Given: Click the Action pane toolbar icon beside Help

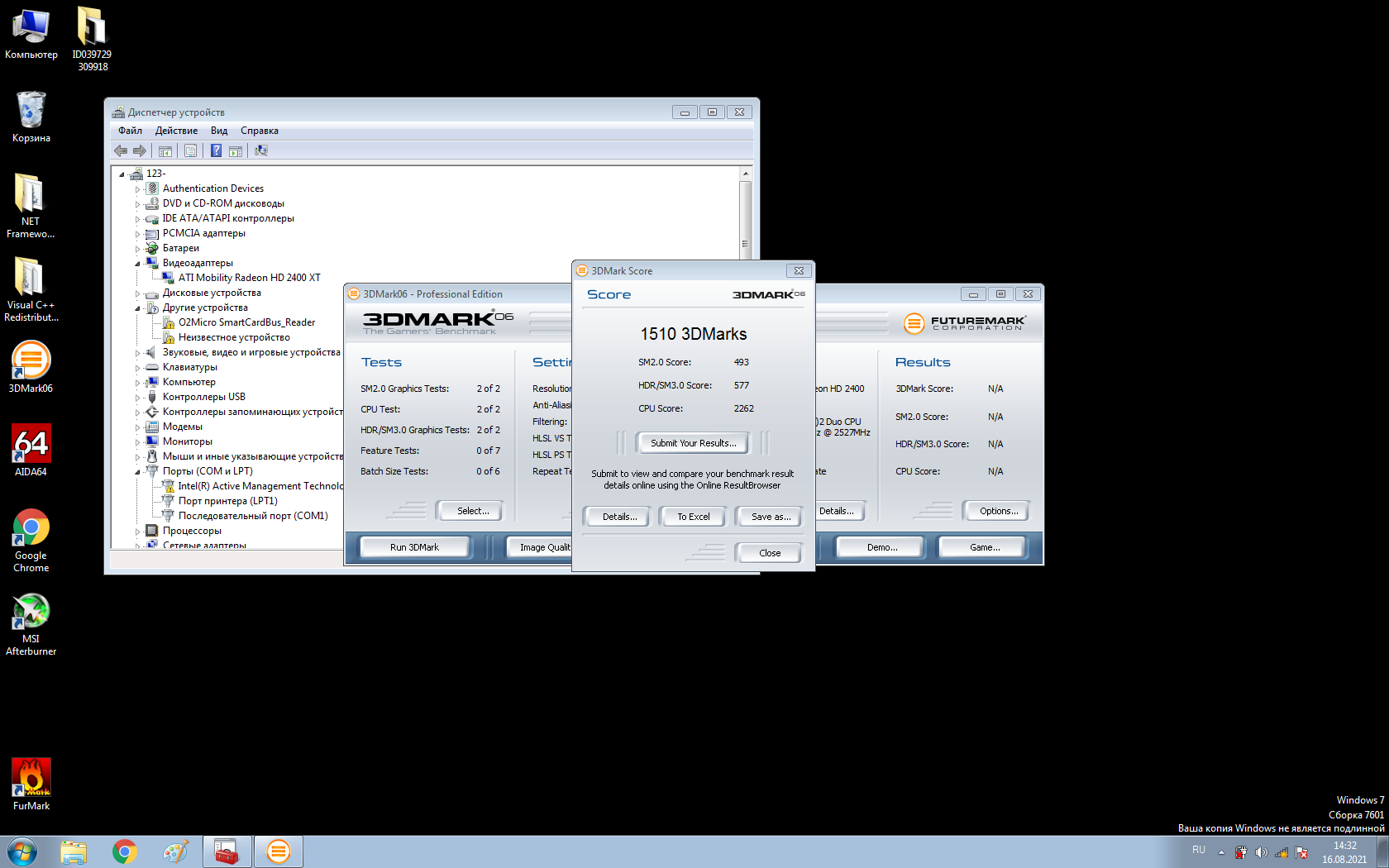Looking at the screenshot, I should (x=236, y=150).
